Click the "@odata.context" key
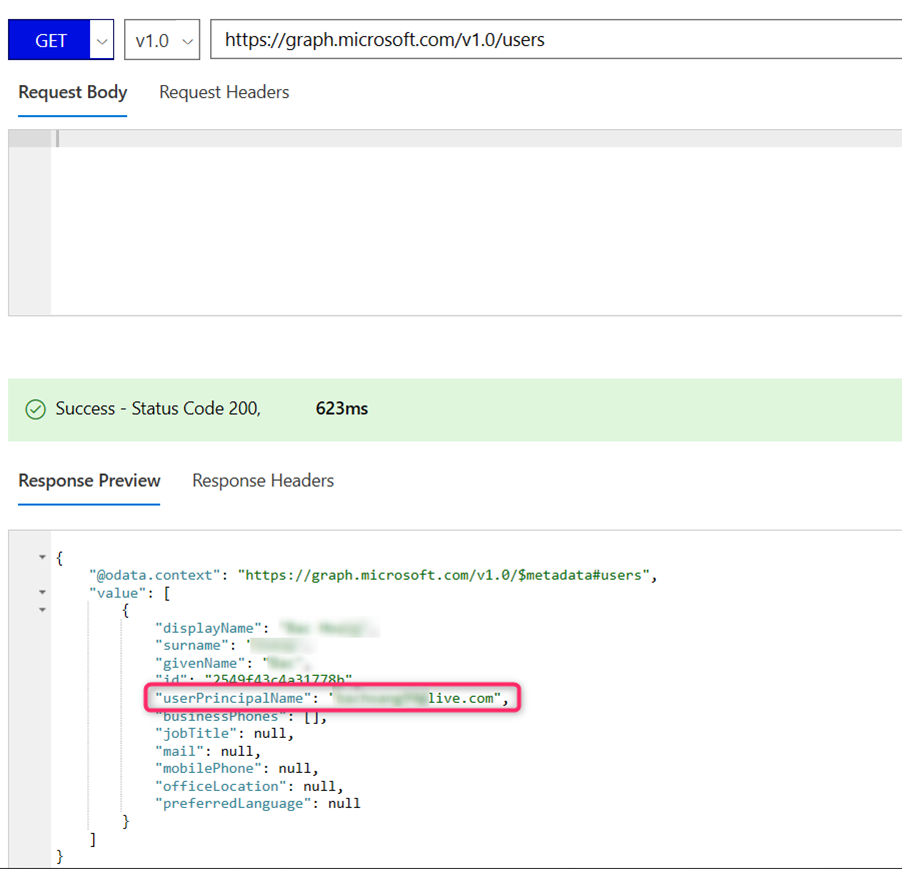902x869 pixels. coord(155,575)
